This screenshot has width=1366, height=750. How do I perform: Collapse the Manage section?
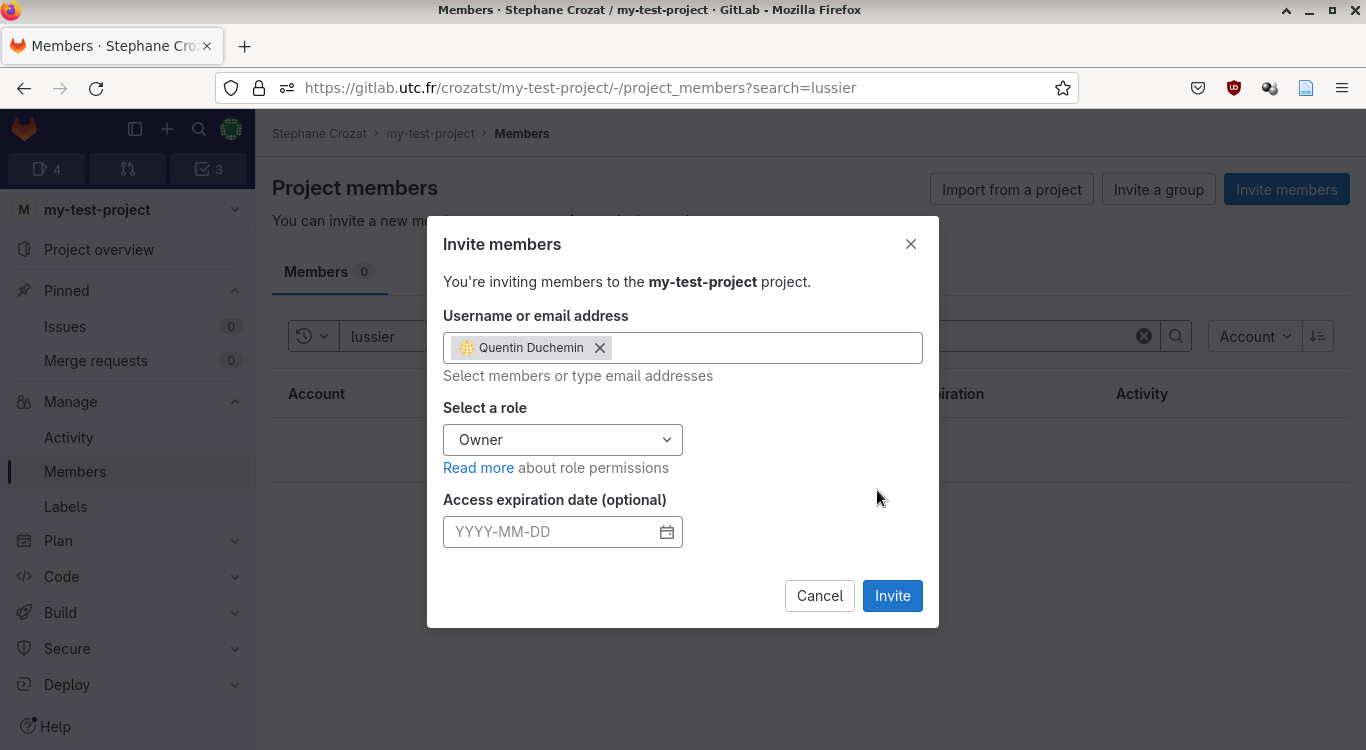234,402
